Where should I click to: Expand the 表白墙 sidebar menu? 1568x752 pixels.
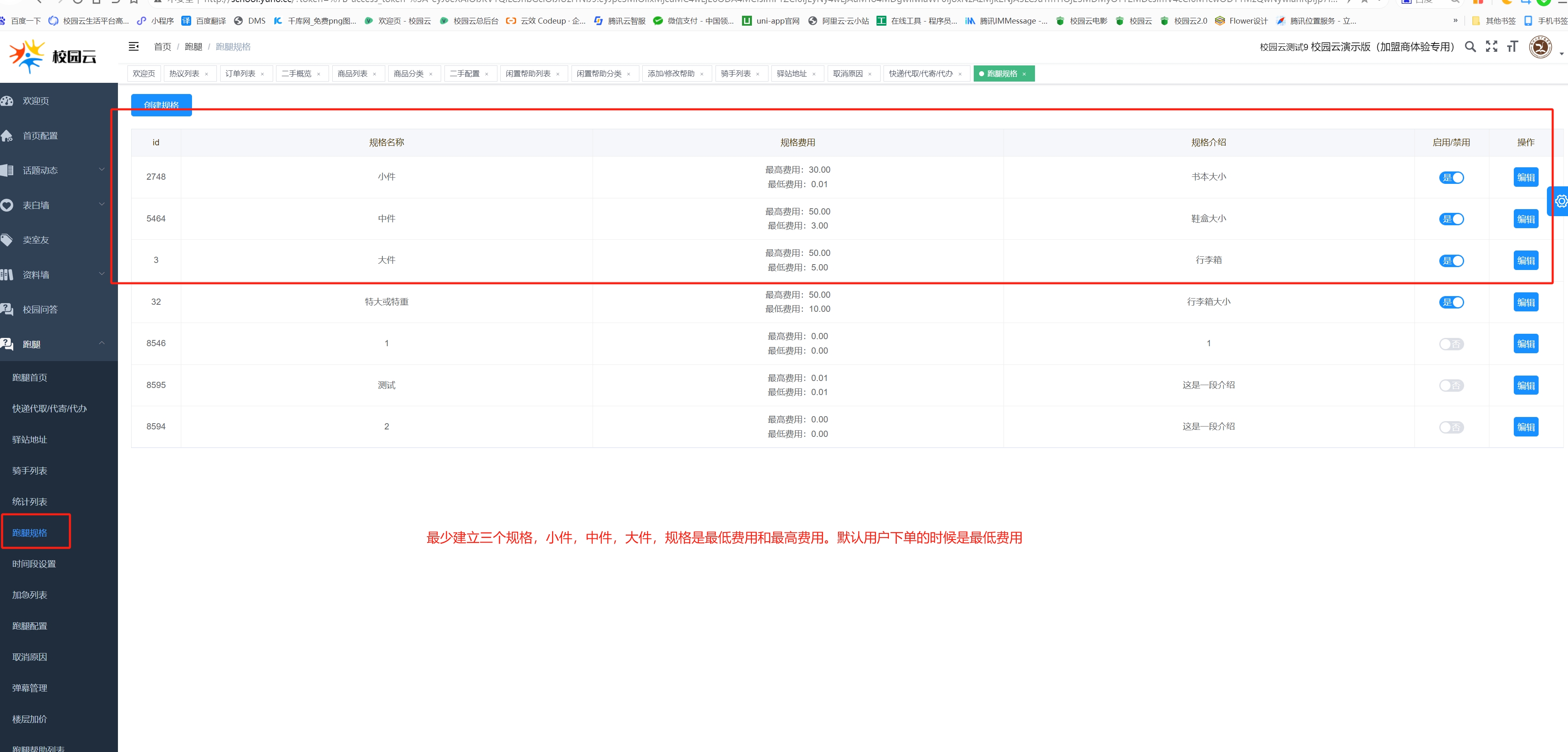[102, 205]
